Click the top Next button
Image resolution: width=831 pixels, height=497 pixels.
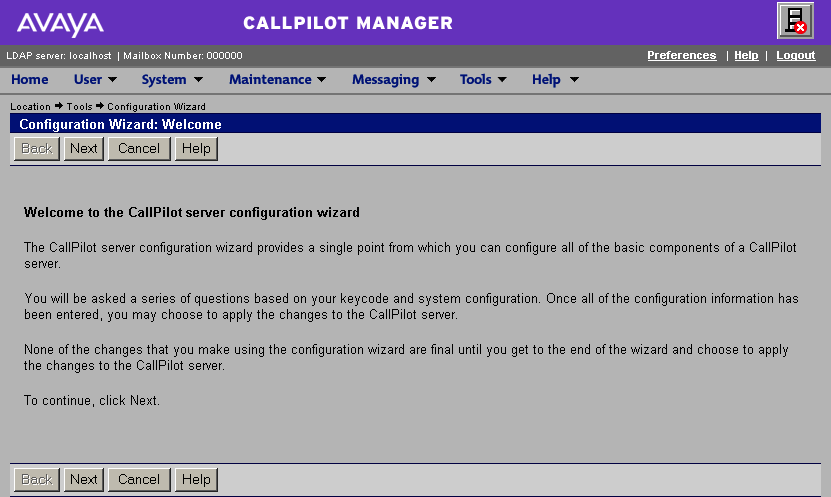click(x=84, y=148)
